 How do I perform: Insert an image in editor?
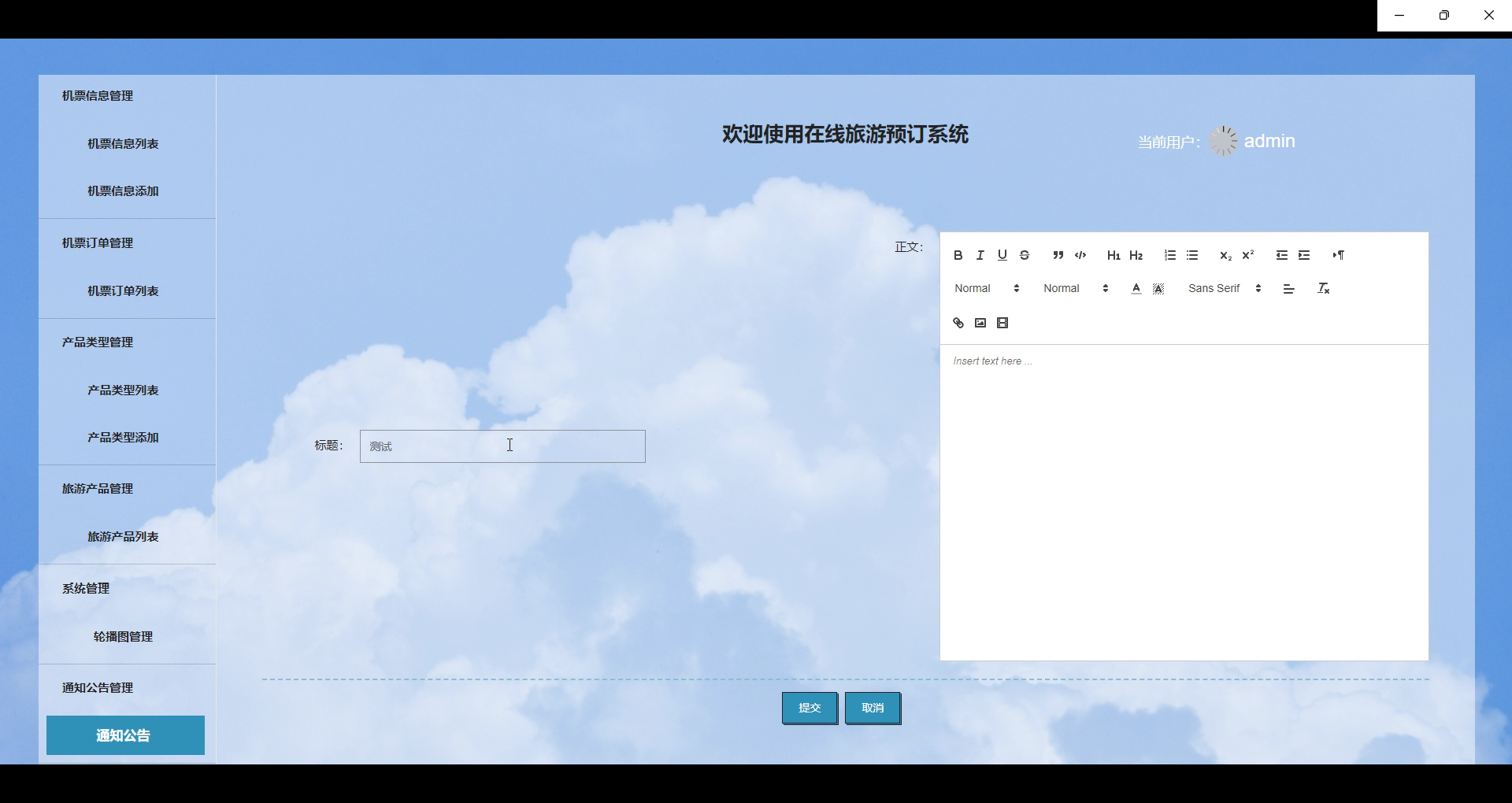(x=980, y=323)
